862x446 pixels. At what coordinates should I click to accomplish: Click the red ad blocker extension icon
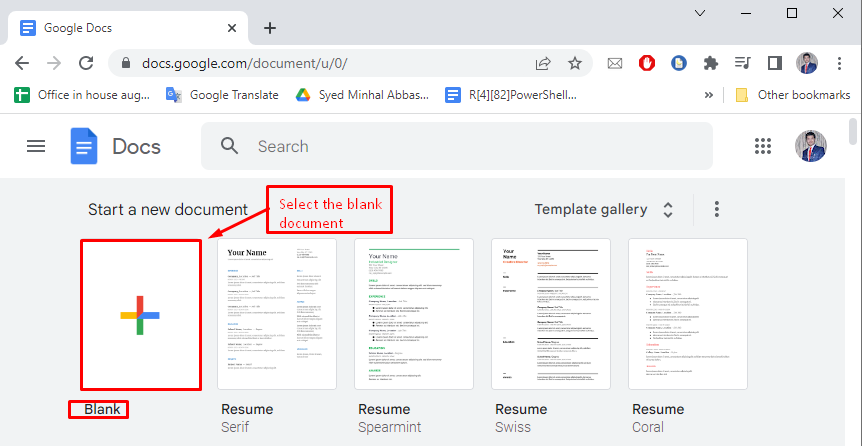(647, 63)
